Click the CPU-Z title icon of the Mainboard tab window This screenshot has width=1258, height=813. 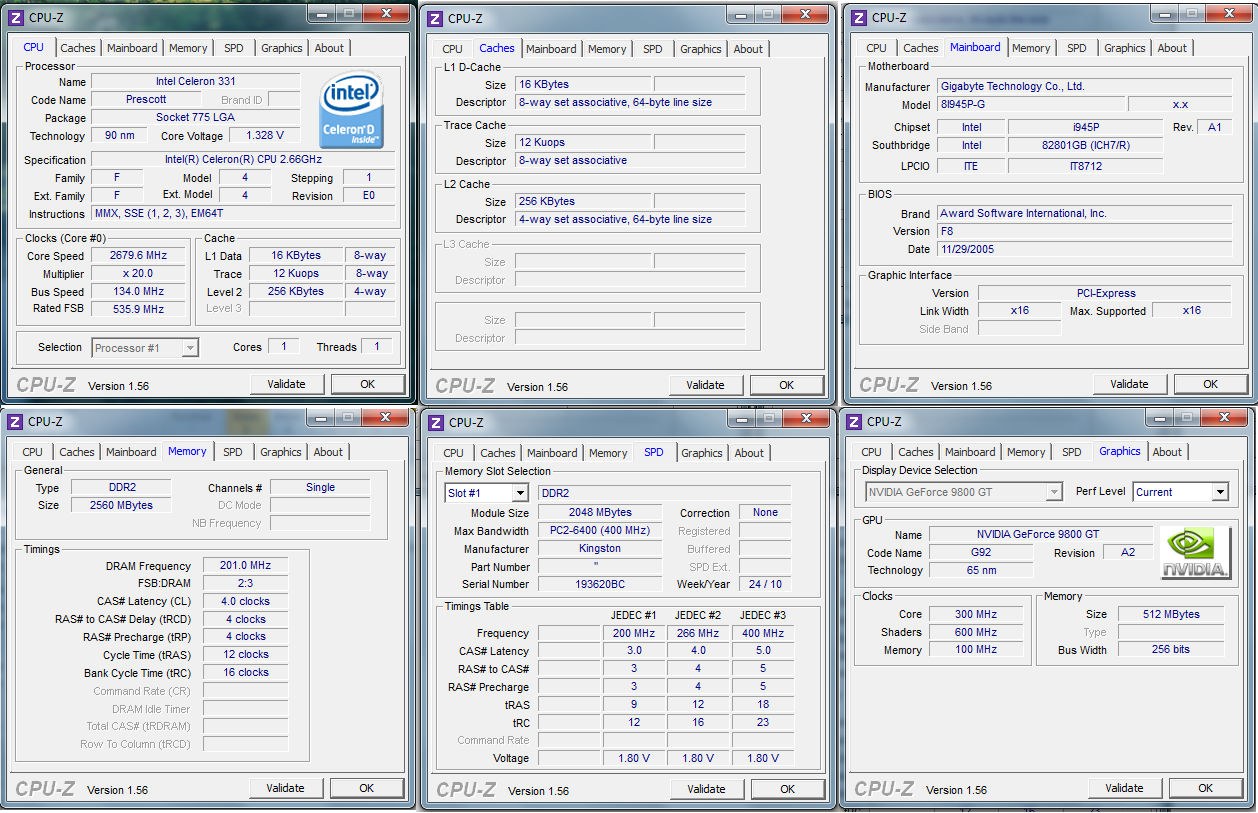(859, 17)
